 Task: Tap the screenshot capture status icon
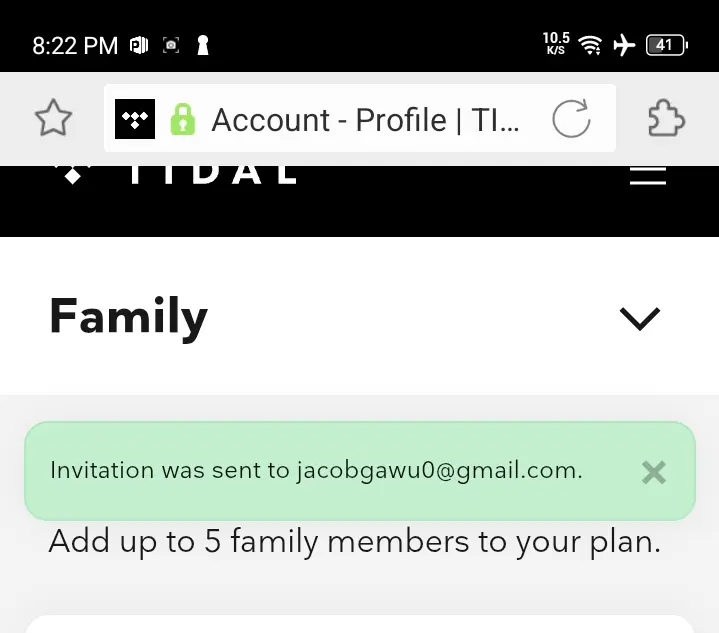[x=171, y=45]
